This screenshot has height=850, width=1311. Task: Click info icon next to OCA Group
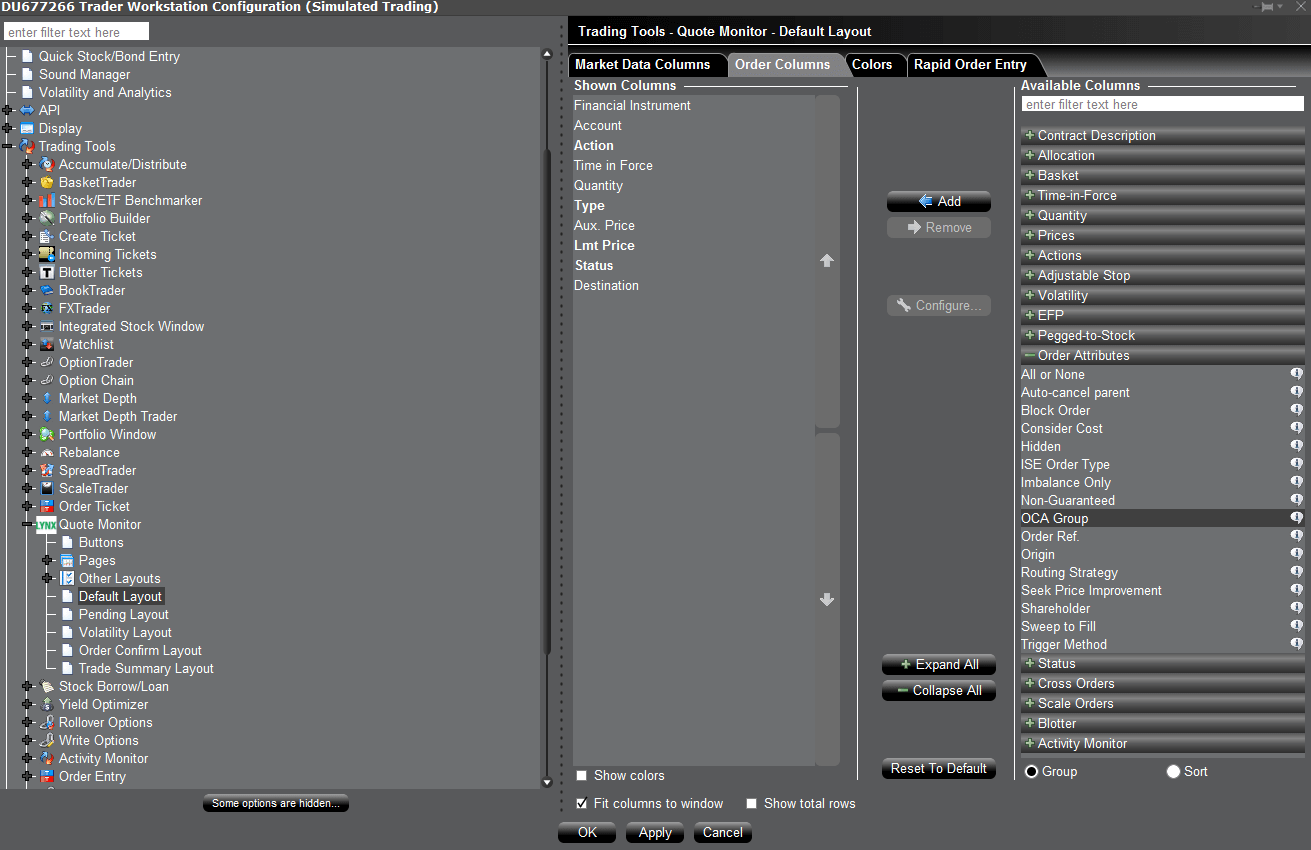point(1296,518)
